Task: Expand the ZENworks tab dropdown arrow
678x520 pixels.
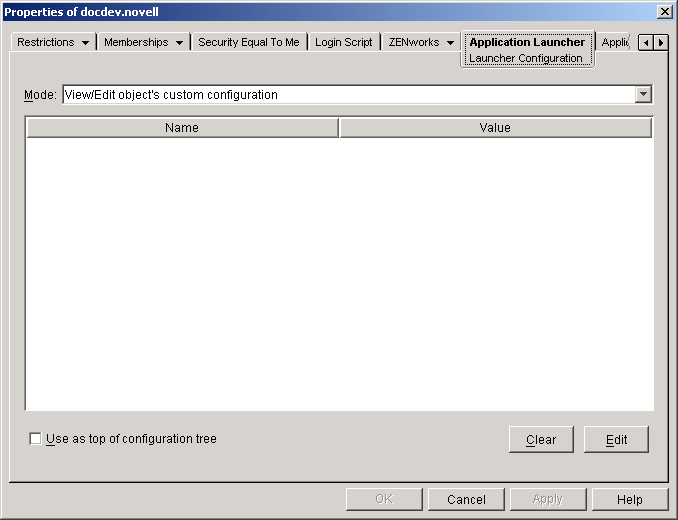Action: coord(450,43)
